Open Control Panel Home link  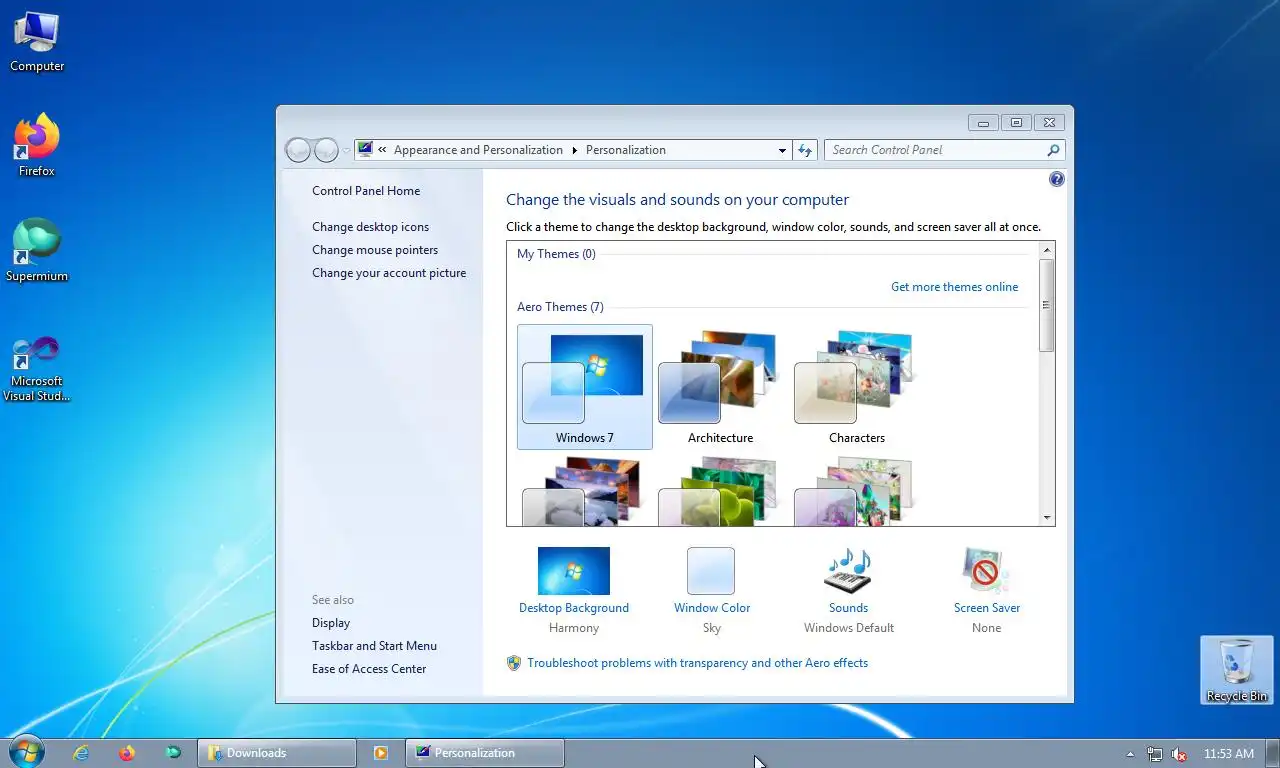click(x=366, y=191)
